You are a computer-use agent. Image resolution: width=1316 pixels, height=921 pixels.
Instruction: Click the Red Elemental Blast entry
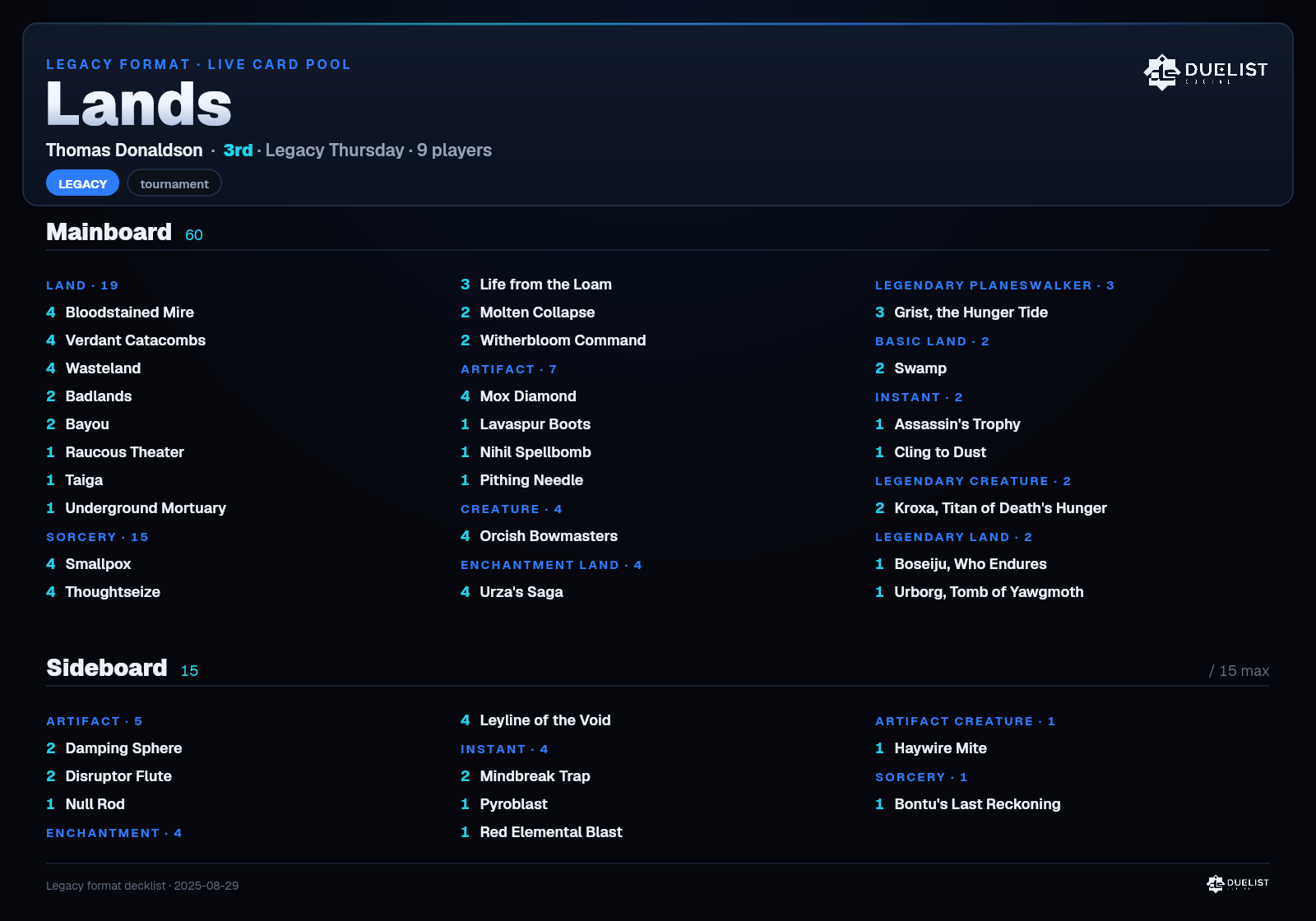pos(541,832)
